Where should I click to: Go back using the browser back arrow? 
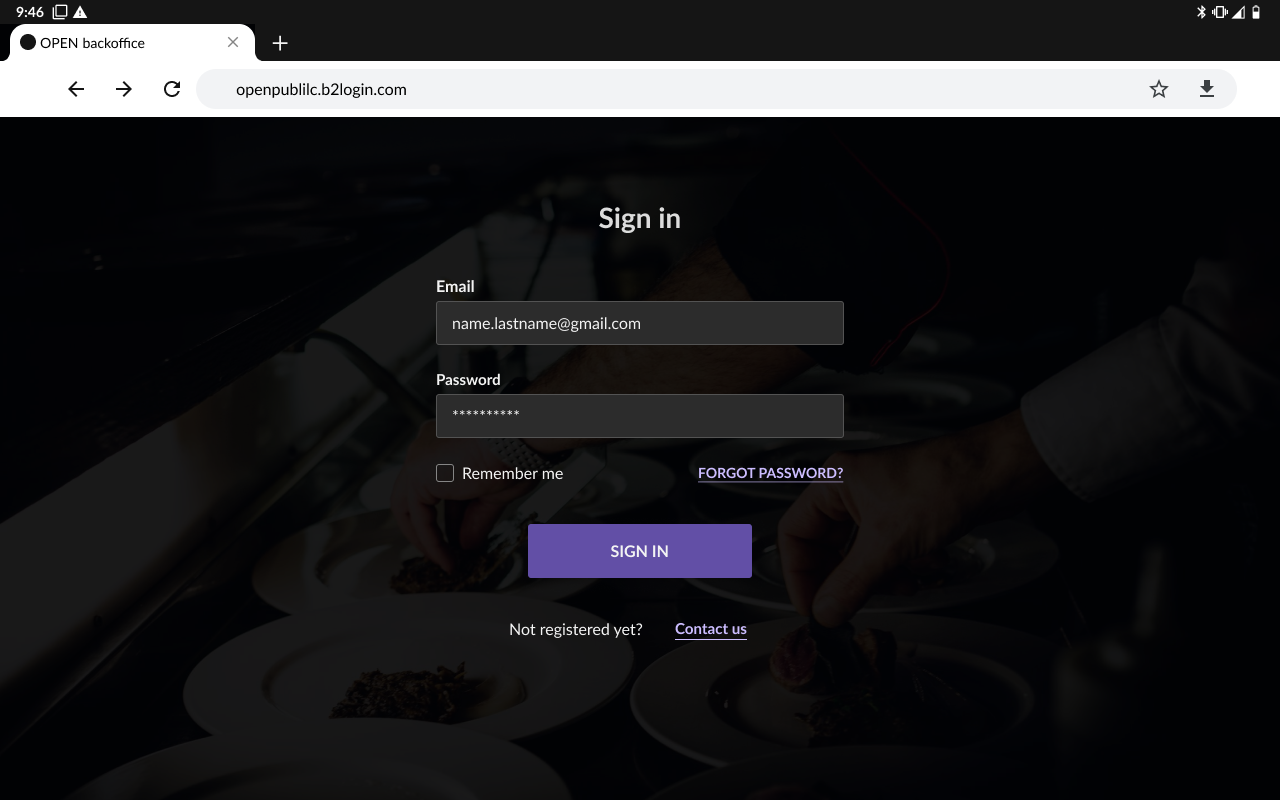[x=76, y=89]
